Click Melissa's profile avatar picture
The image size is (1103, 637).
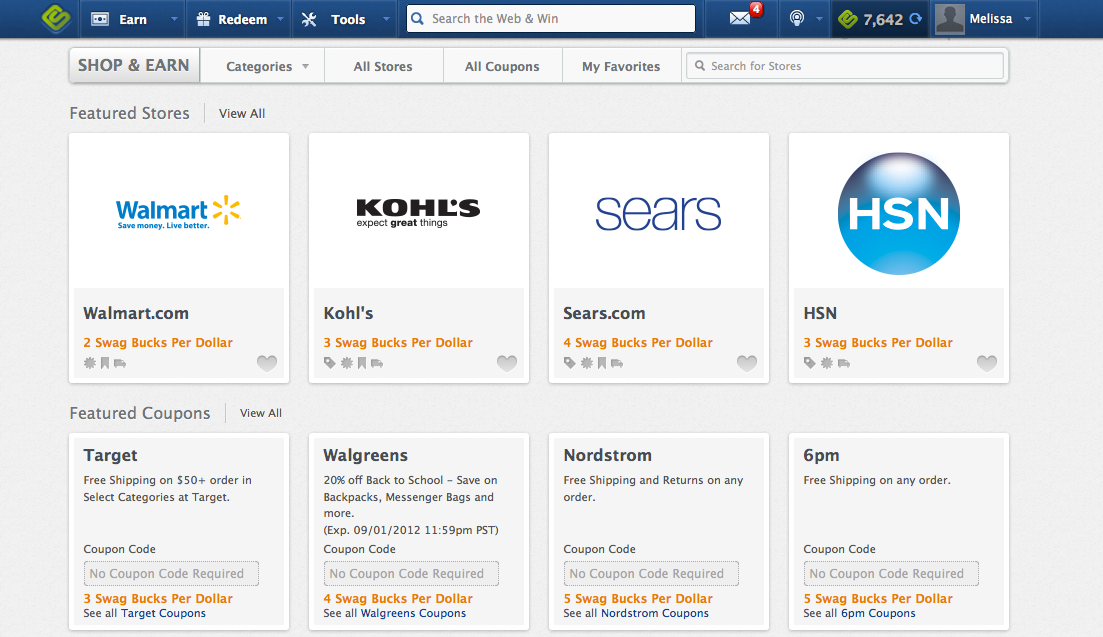(x=949, y=19)
